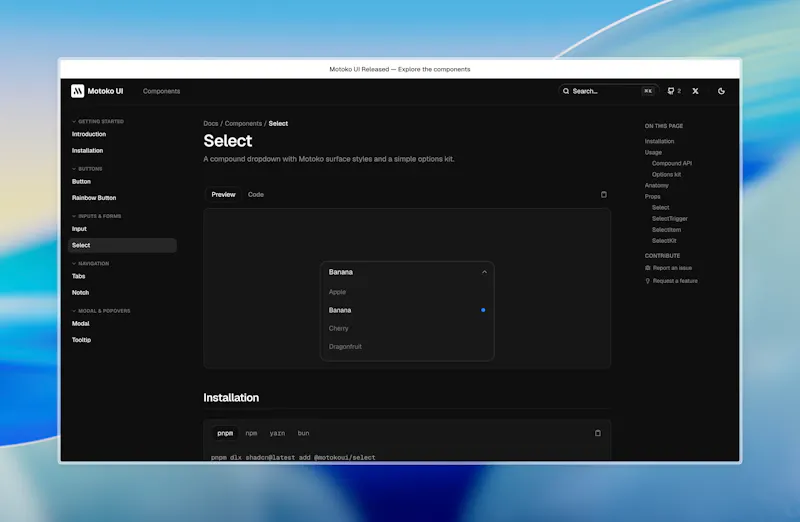Jump to Anatomy section
Viewport: 800px width, 522px height.
(x=656, y=186)
